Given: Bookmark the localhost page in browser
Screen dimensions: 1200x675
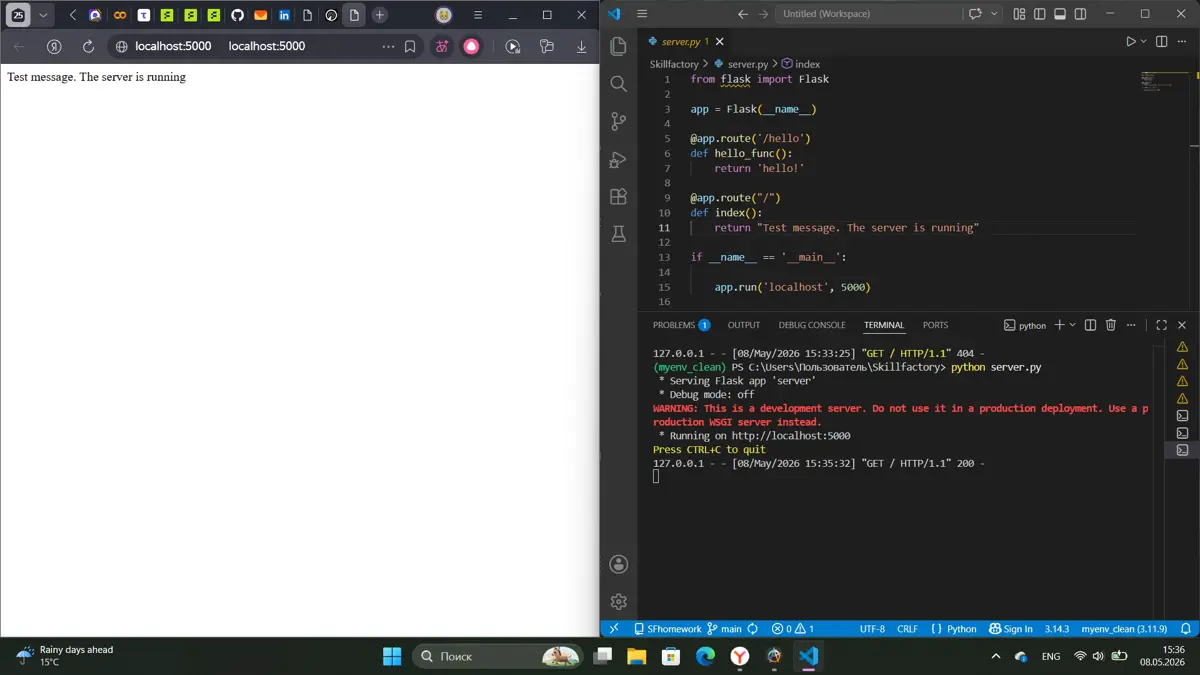Looking at the screenshot, I should click(410, 46).
